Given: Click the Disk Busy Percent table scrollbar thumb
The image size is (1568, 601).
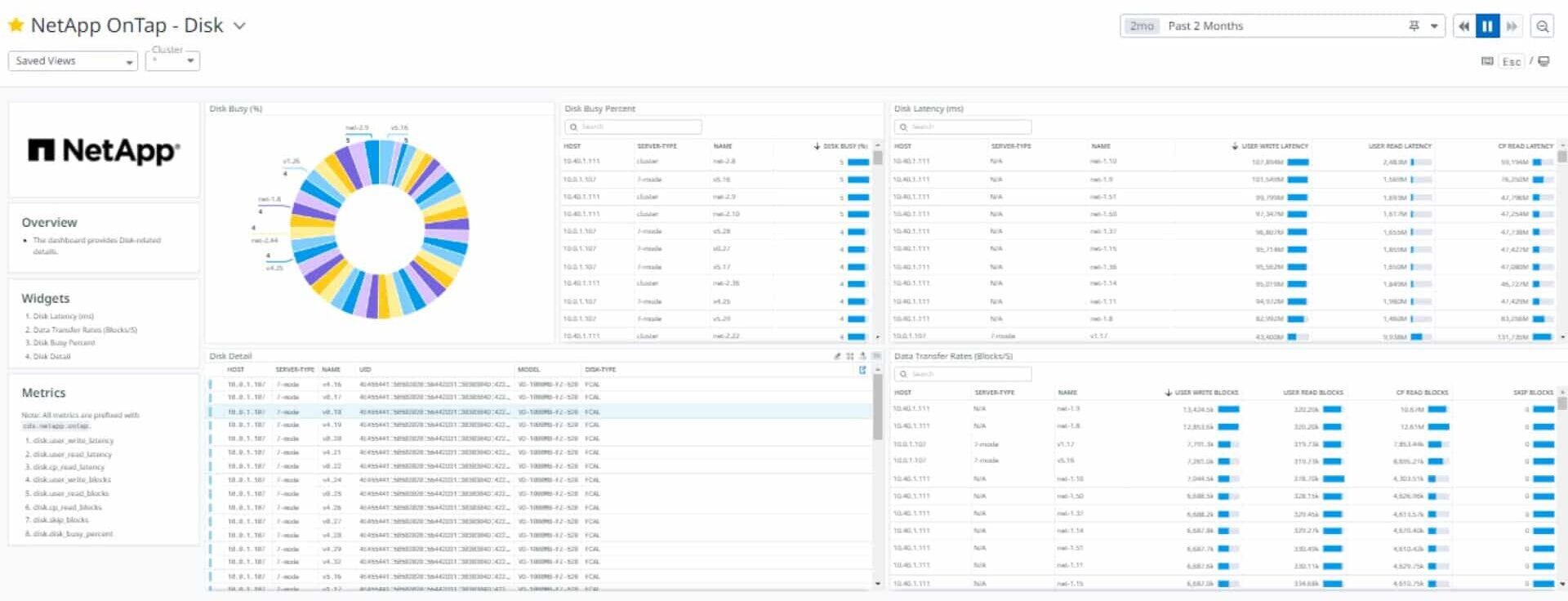Looking at the screenshot, I should point(878,158).
